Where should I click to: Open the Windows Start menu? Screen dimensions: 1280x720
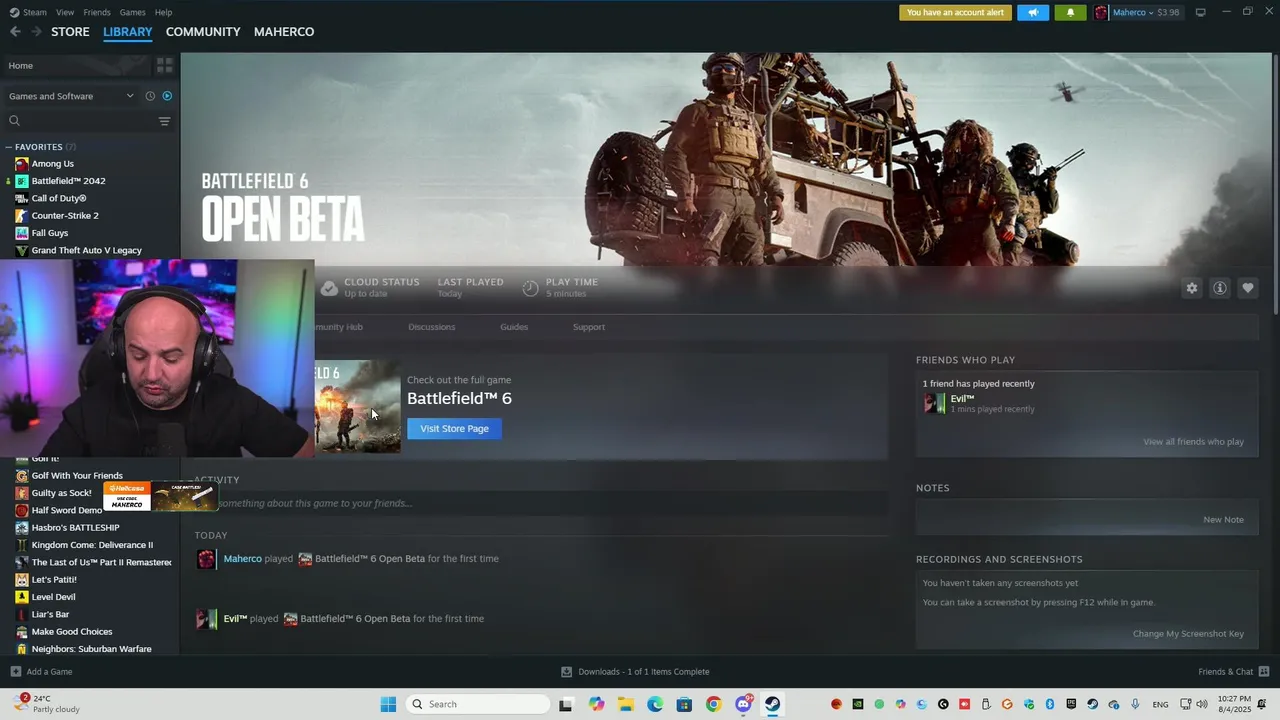coord(388,704)
